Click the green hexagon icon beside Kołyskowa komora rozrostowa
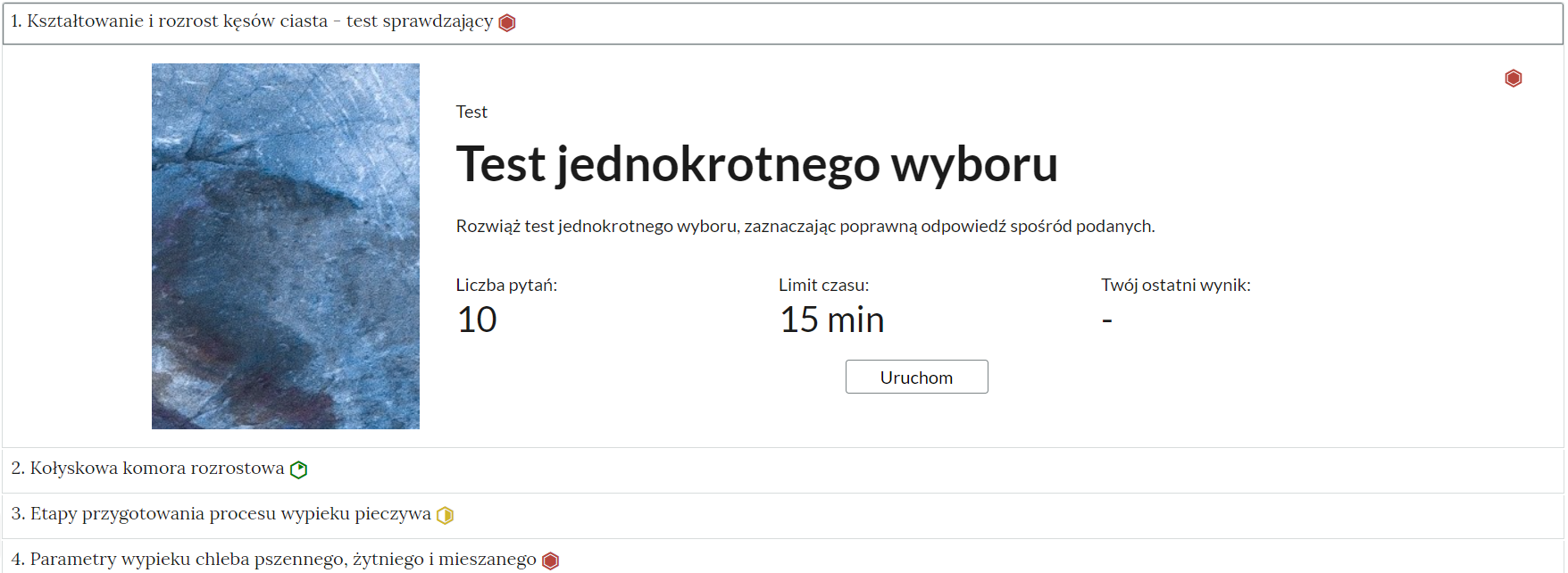1568x573 pixels. (x=299, y=470)
